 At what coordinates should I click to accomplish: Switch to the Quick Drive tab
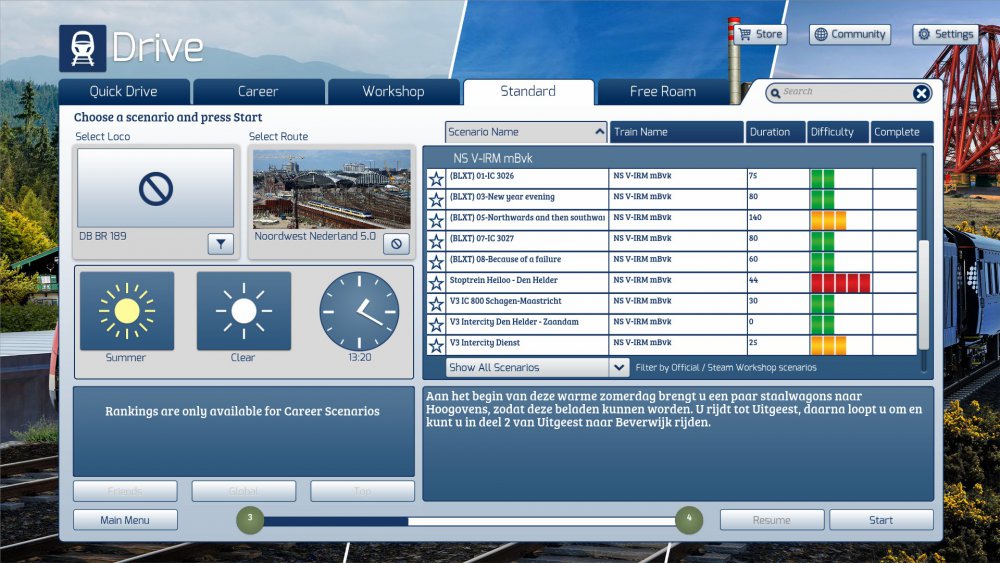[x=124, y=91]
